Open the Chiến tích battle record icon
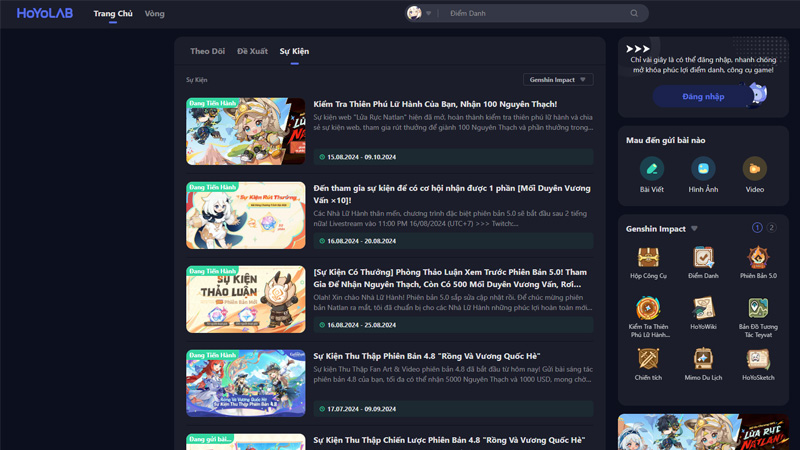 [x=648, y=359]
